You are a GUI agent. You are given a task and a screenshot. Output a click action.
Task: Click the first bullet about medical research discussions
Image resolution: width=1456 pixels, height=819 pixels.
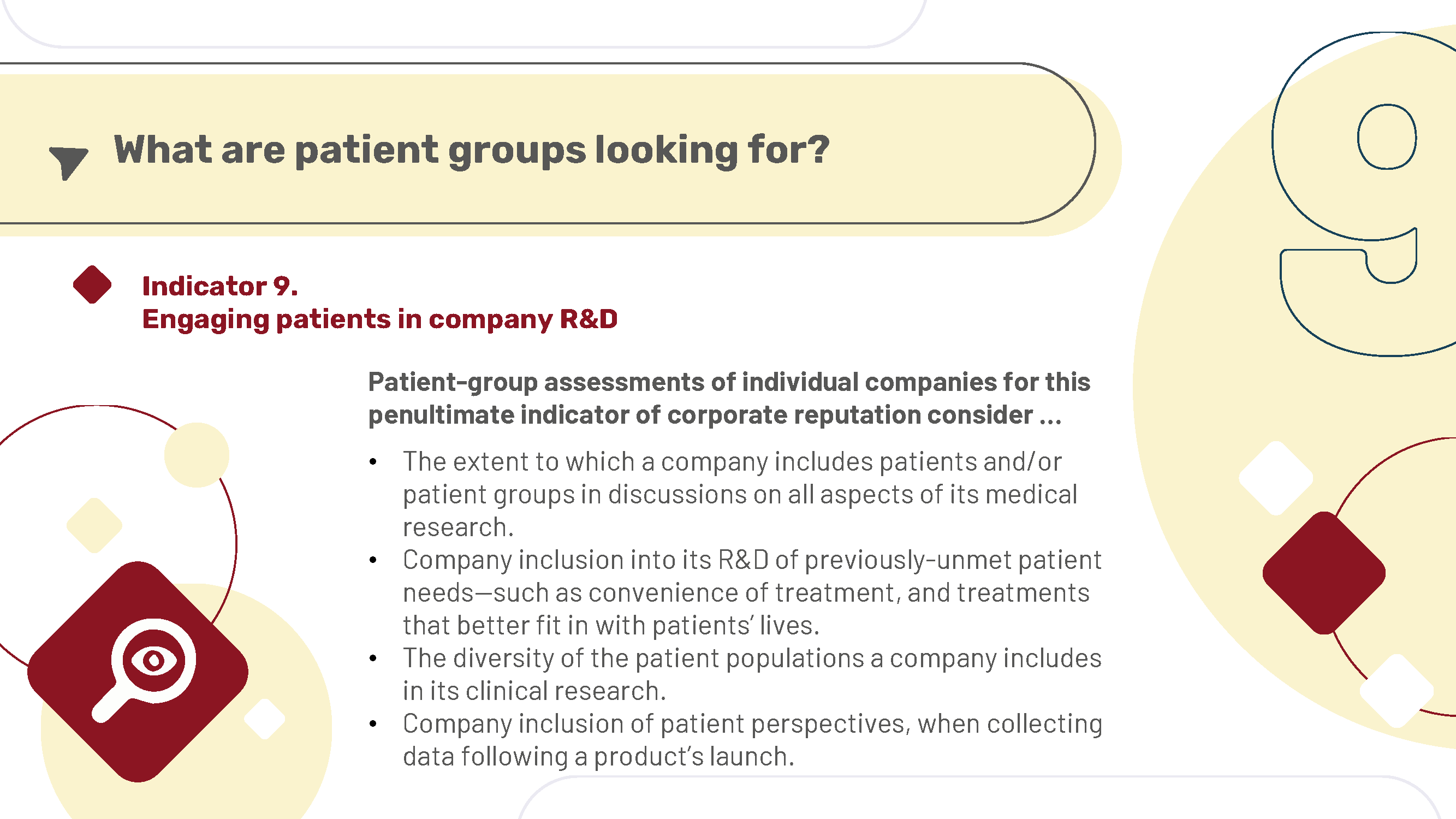pyautogui.click(x=740, y=494)
